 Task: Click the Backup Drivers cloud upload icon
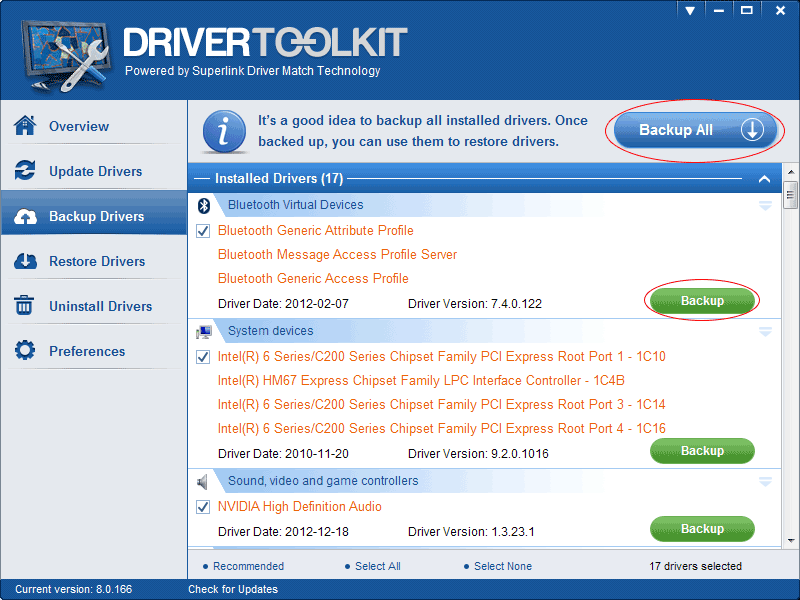[25, 216]
